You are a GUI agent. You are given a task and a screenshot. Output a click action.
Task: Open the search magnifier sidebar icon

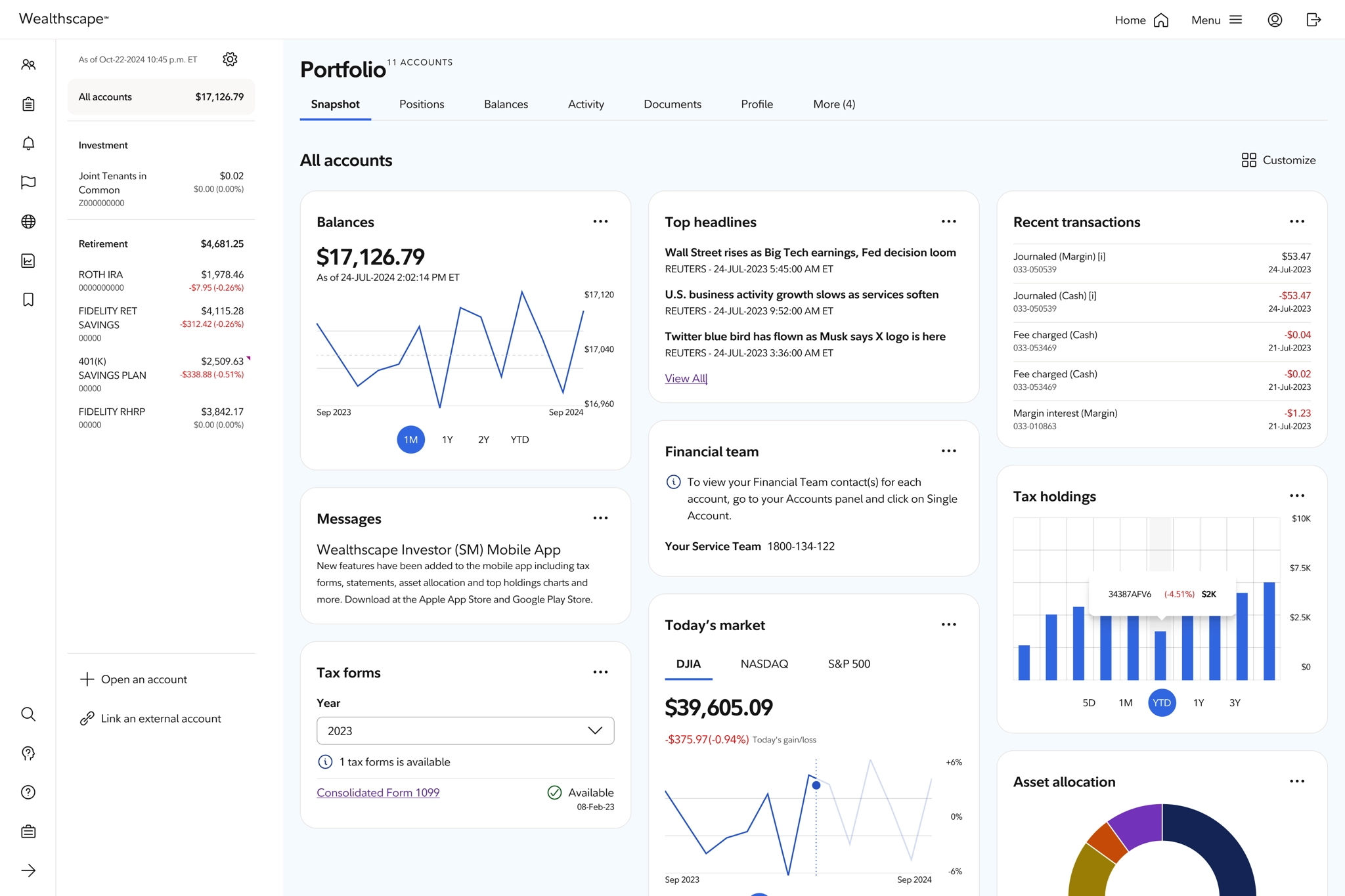coord(28,714)
